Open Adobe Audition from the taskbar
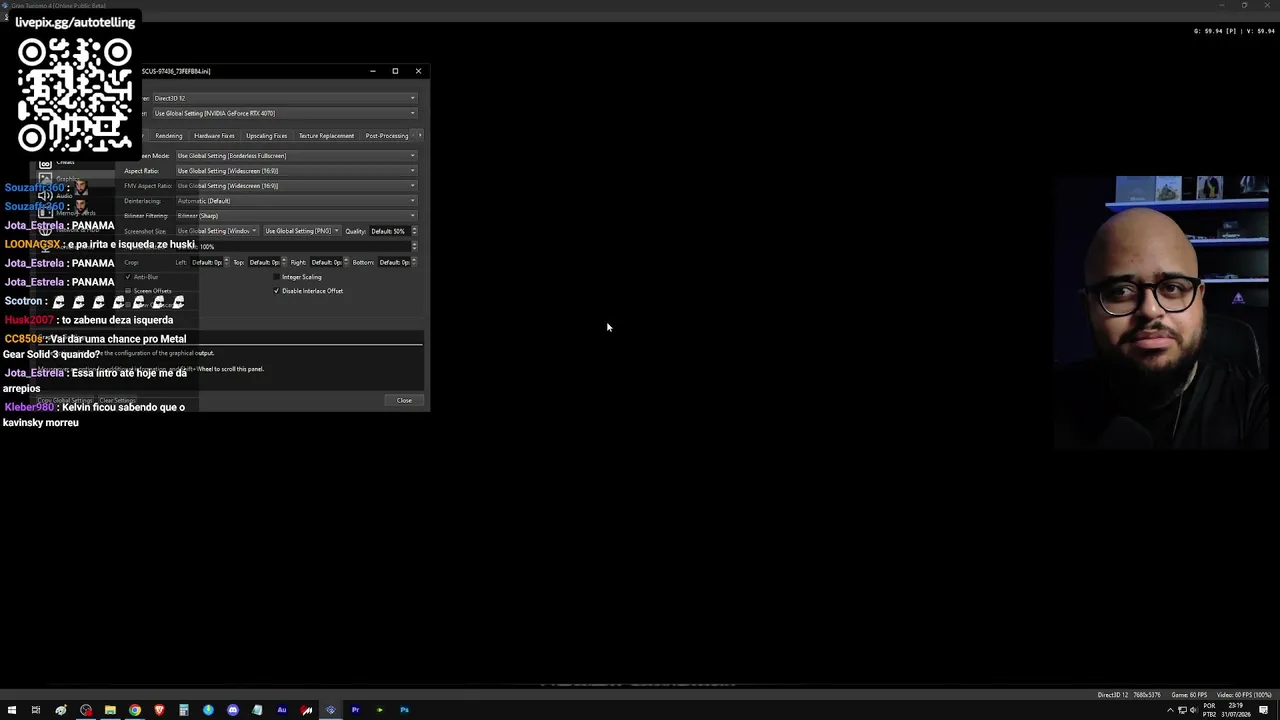The image size is (1280, 720). (x=282, y=710)
